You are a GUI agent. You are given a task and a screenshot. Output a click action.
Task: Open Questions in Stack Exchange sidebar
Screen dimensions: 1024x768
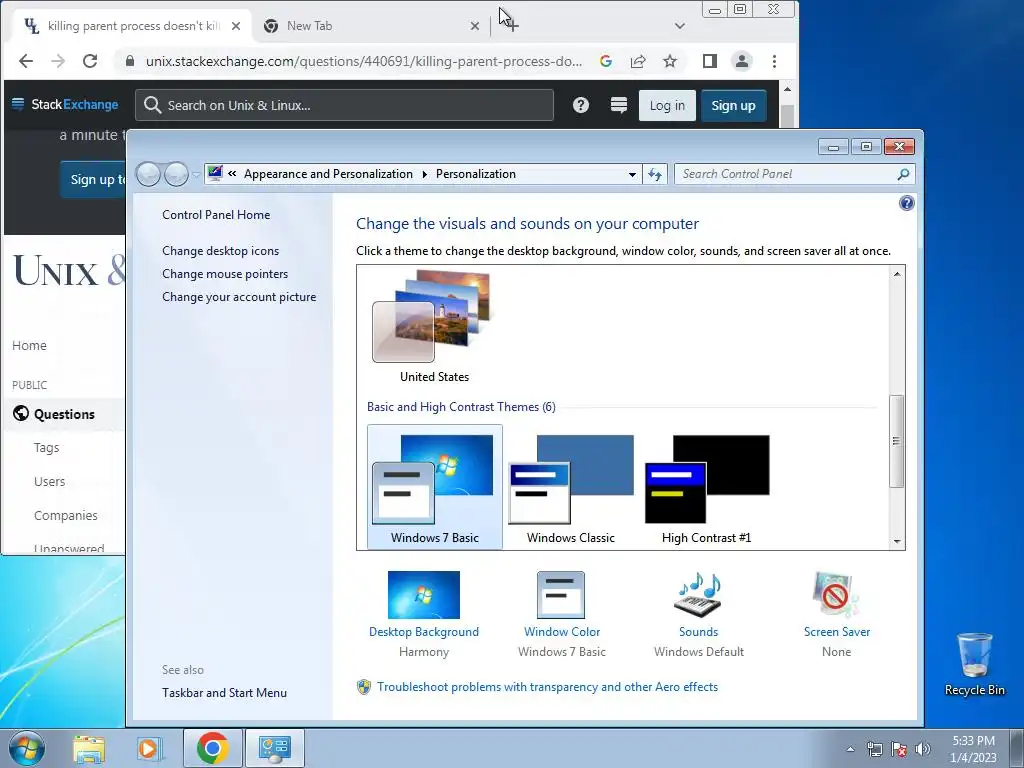pyautogui.click(x=63, y=414)
